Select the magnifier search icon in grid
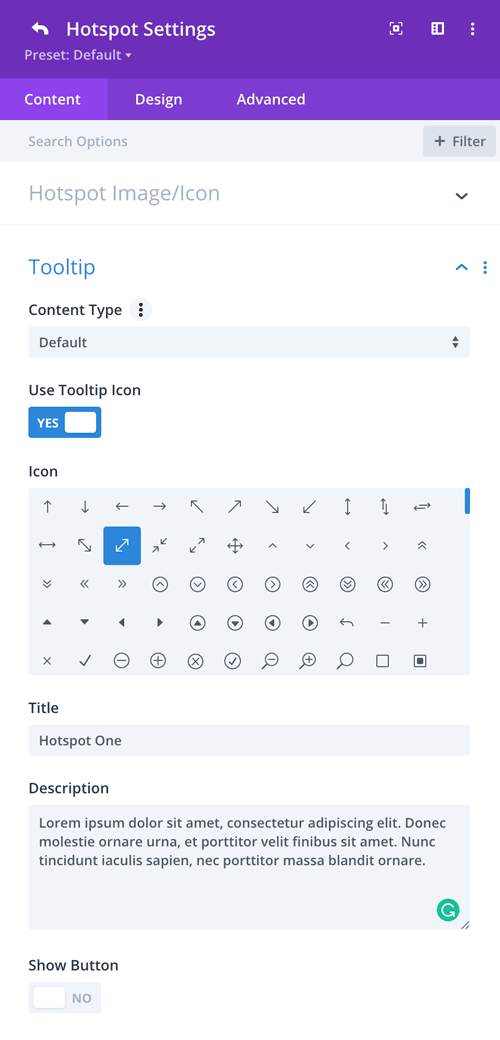This screenshot has height=1040, width=500. (x=345, y=661)
